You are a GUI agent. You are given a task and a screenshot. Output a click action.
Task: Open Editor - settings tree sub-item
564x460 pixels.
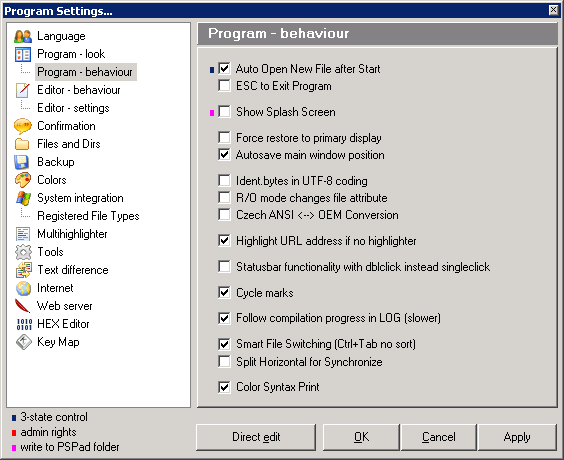tap(73, 108)
